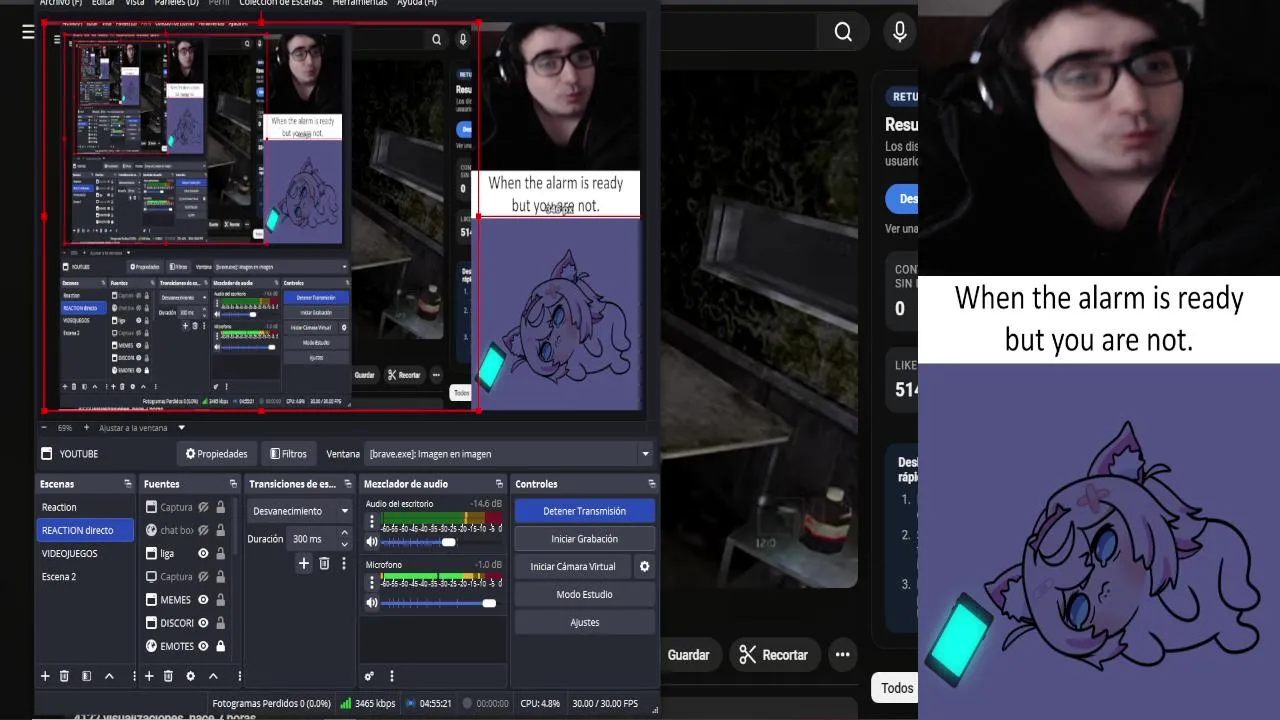1280x720 pixels.
Task: Move selected source up
Action: [x=213, y=676]
